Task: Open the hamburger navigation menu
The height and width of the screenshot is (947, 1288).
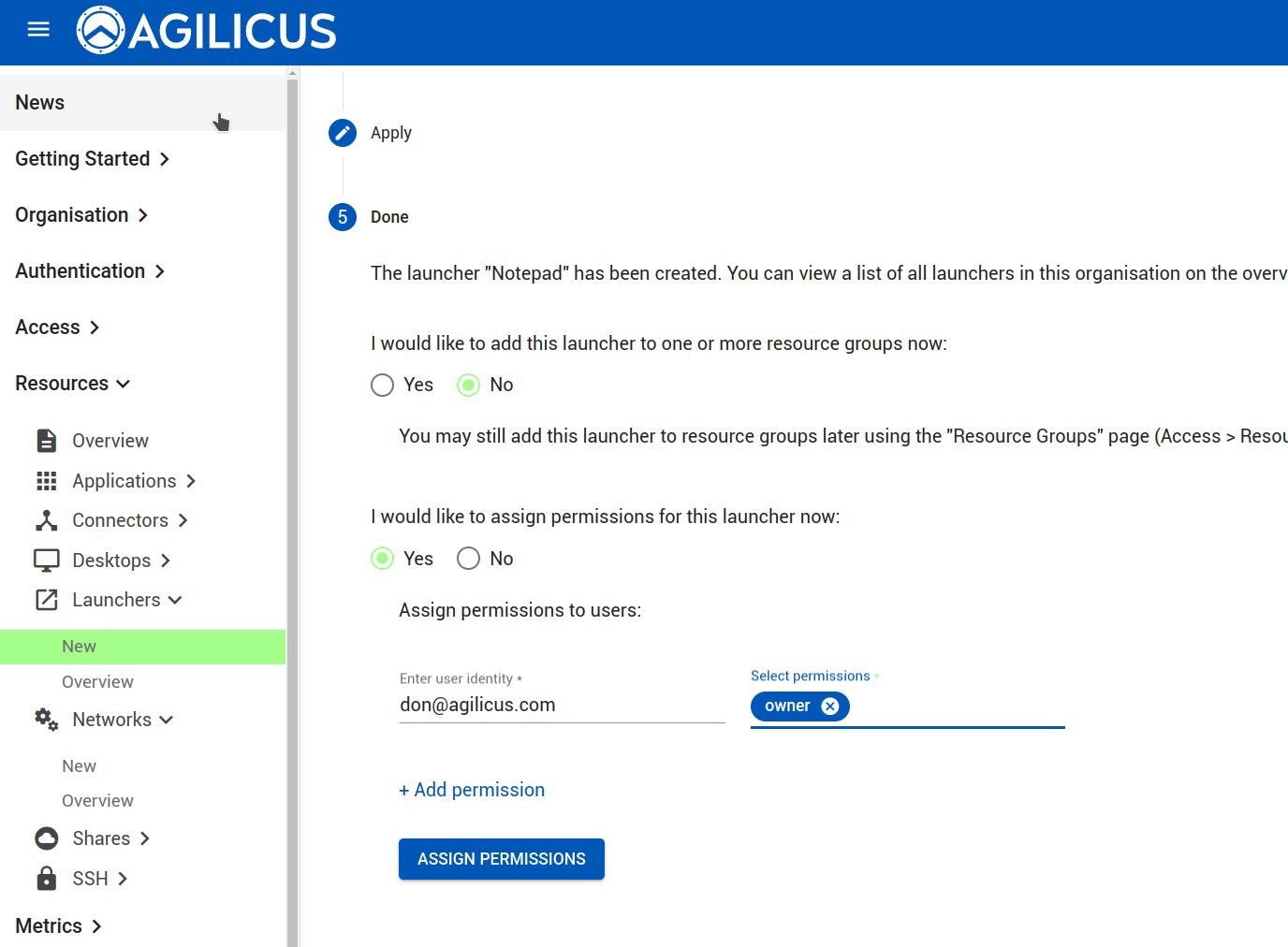Action: (x=38, y=30)
